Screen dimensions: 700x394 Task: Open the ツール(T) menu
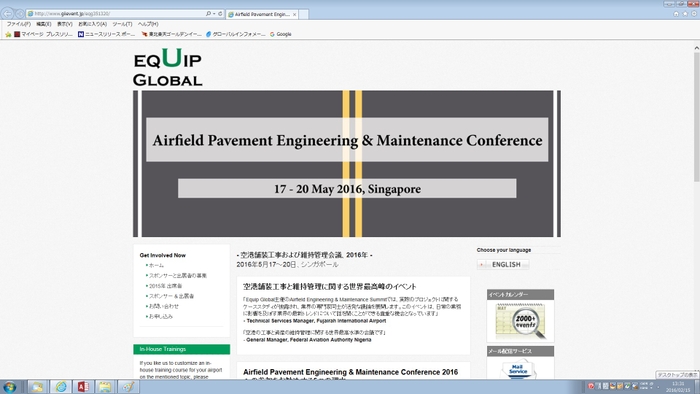(x=122, y=24)
